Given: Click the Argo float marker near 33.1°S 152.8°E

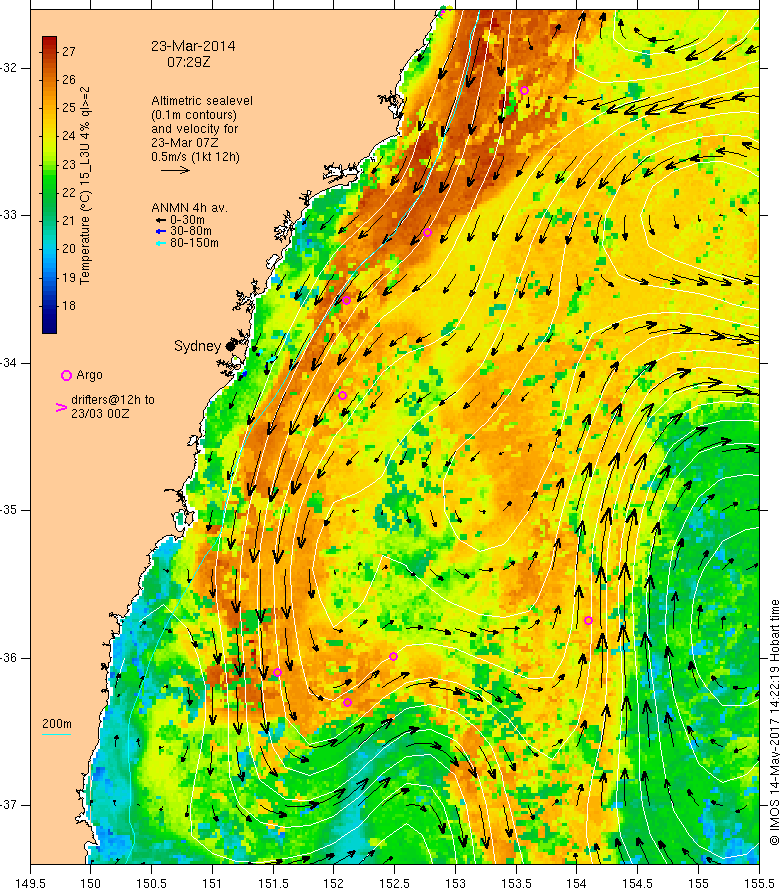Looking at the screenshot, I should point(427,233).
